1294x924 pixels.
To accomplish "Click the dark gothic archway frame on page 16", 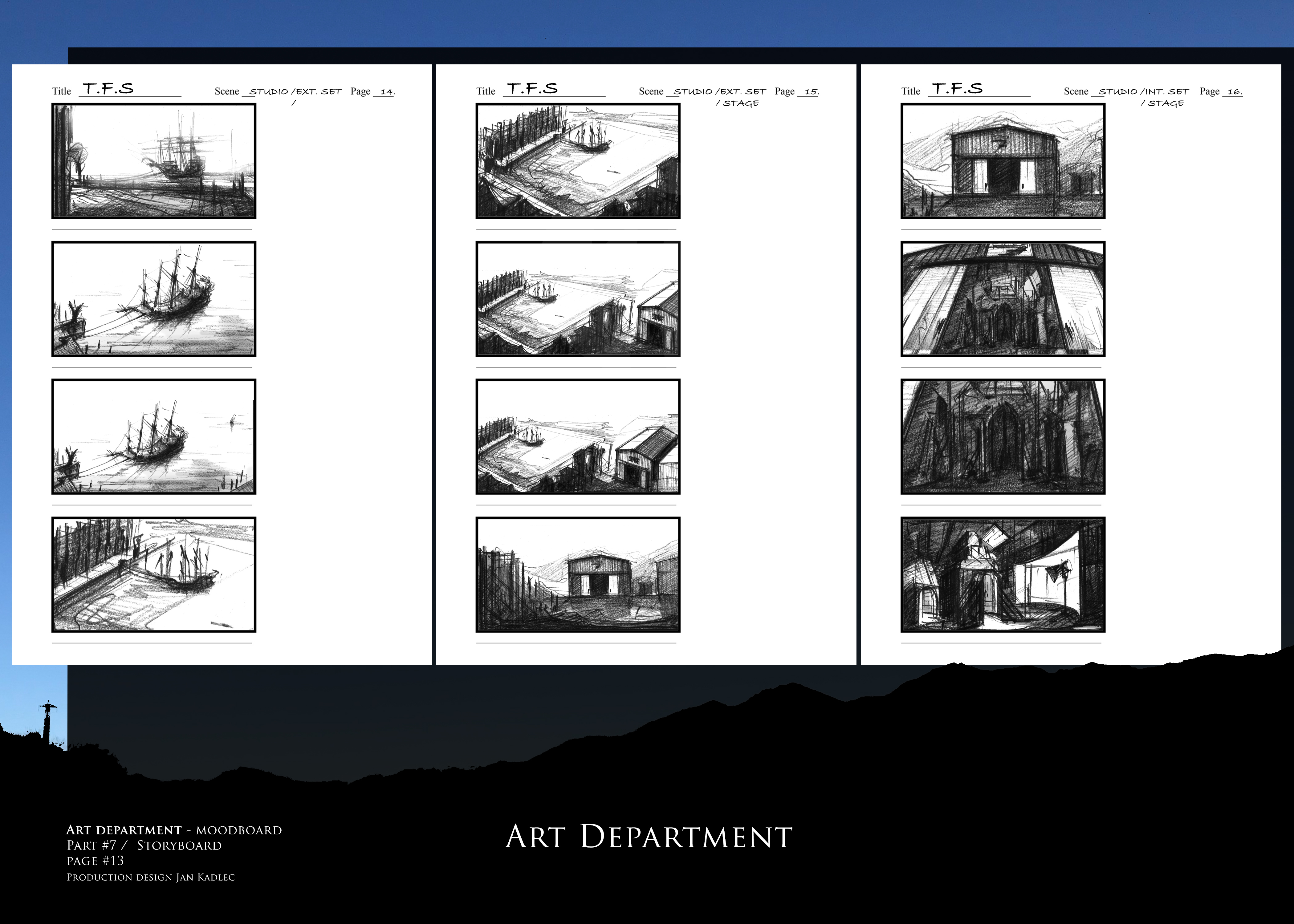I will (x=1003, y=437).
